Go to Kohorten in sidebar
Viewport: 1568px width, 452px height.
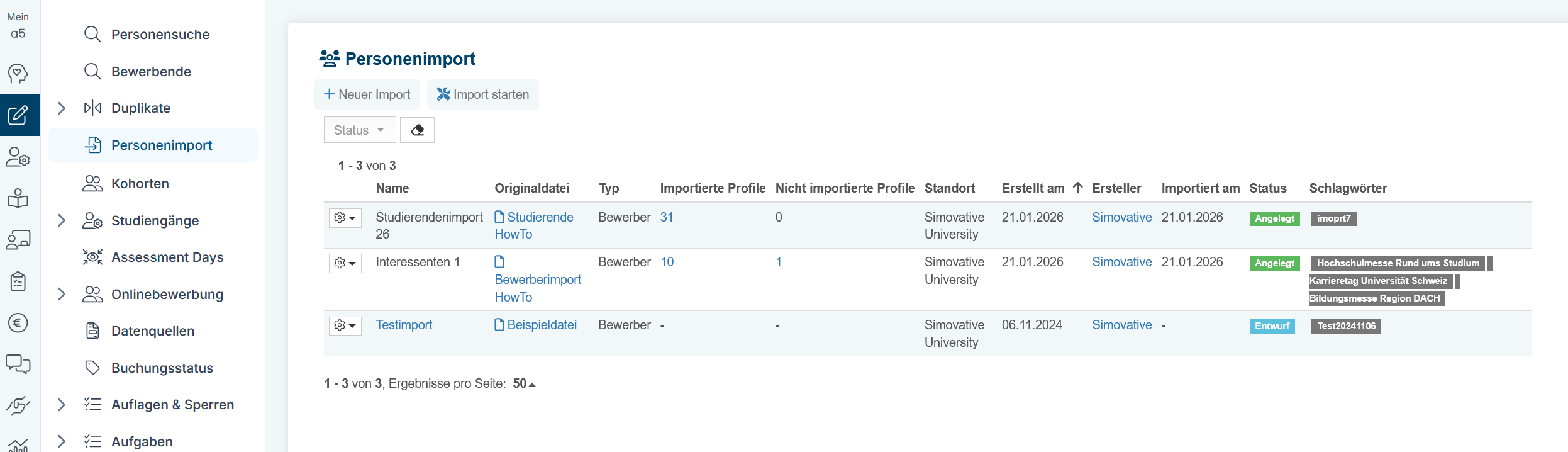coord(140,184)
